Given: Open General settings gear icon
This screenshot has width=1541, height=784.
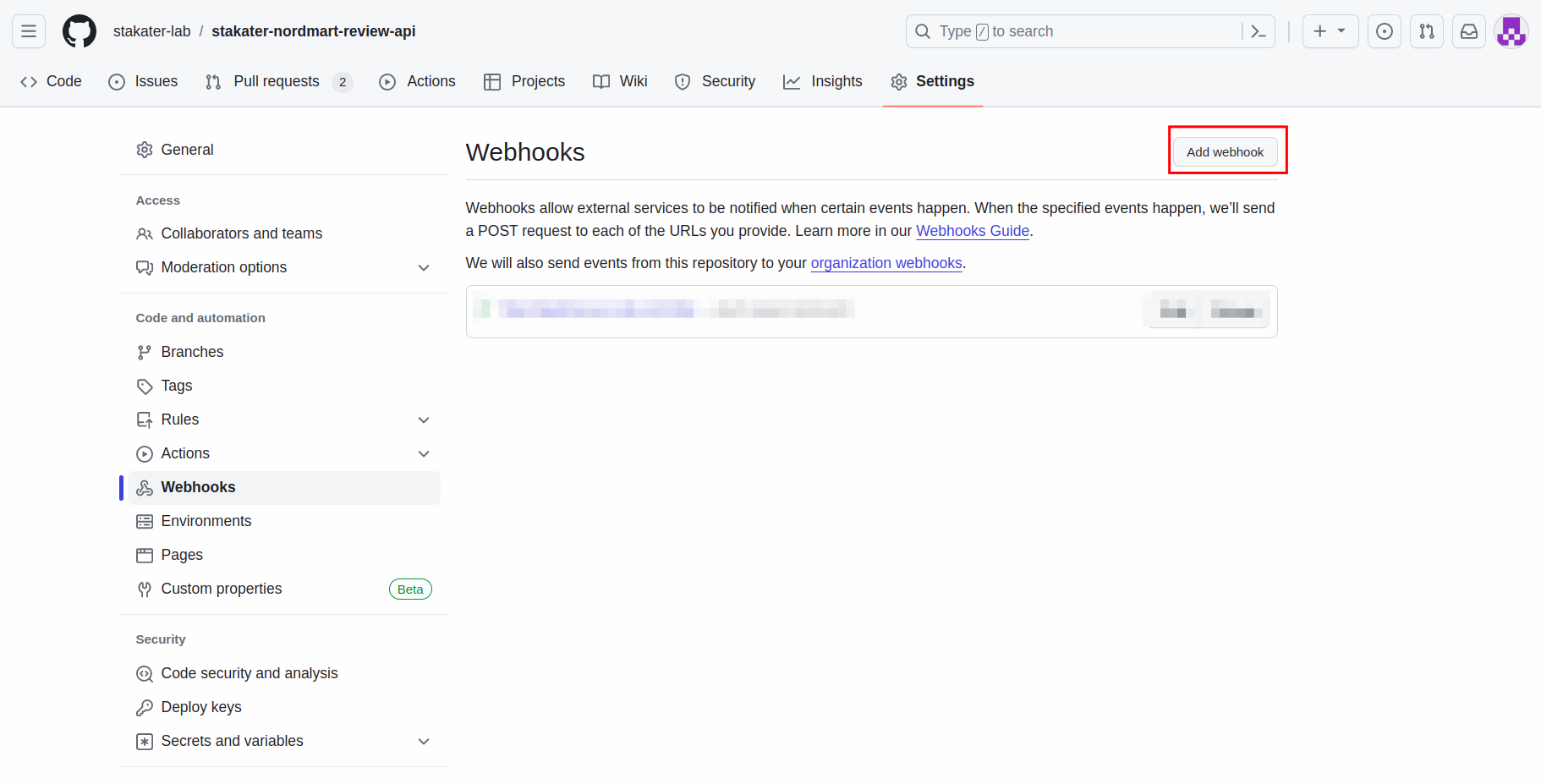Looking at the screenshot, I should click(x=145, y=150).
